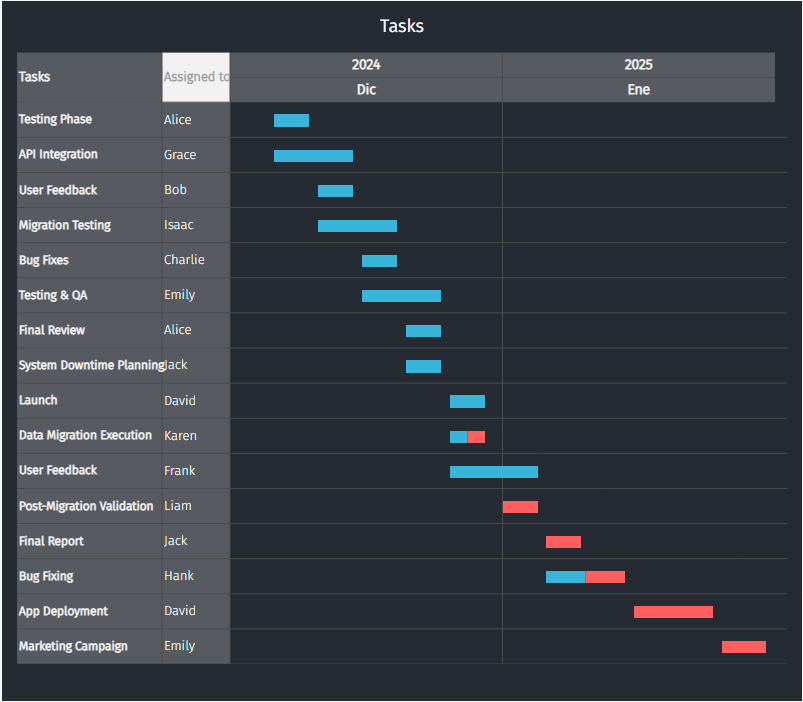Select the Data Migration Execution task name
Image resolution: width=803 pixels, height=702 pixels.
(86, 435)
